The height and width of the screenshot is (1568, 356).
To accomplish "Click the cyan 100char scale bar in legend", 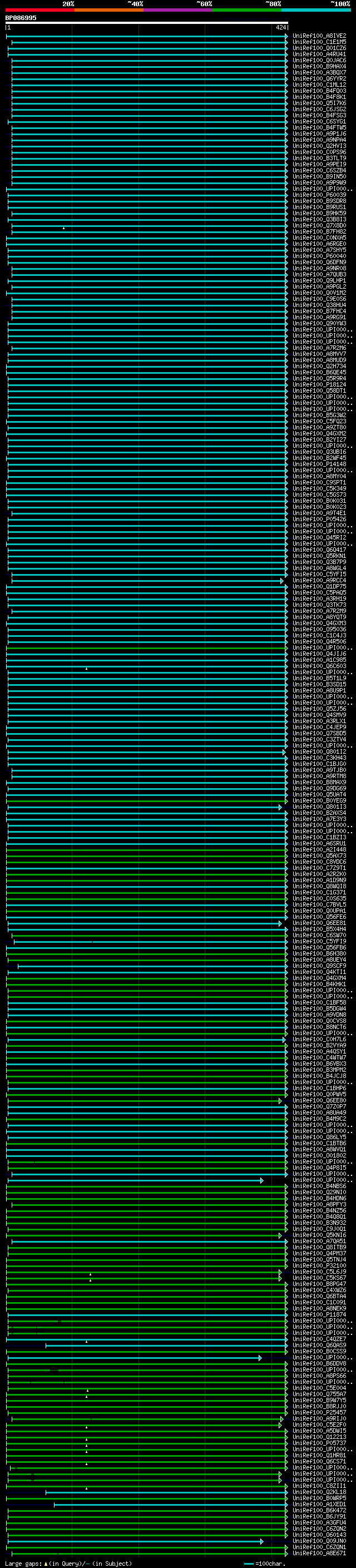I will click(248, 1563).
